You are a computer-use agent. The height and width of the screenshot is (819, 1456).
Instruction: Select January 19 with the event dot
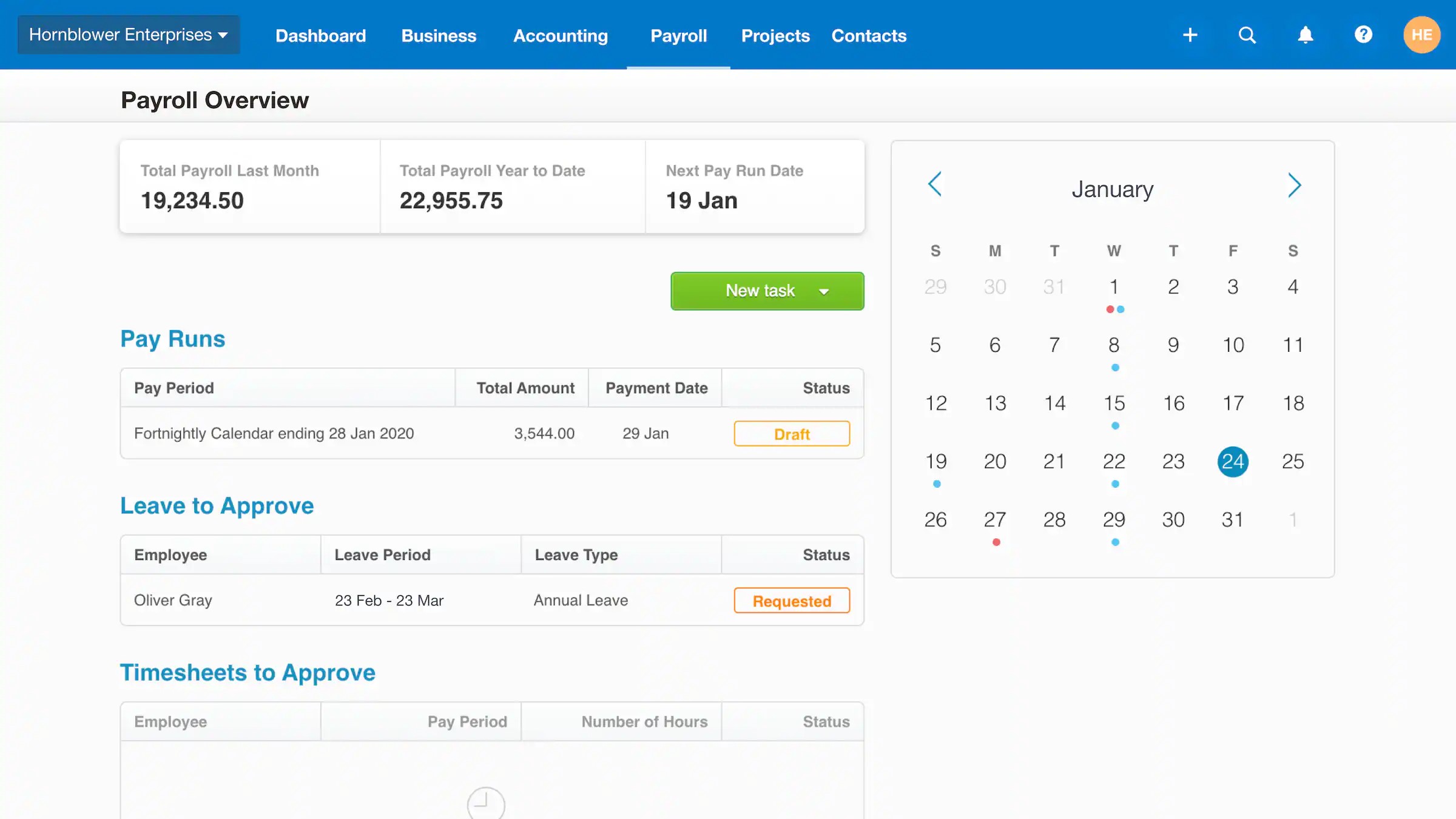pos(936,461)
